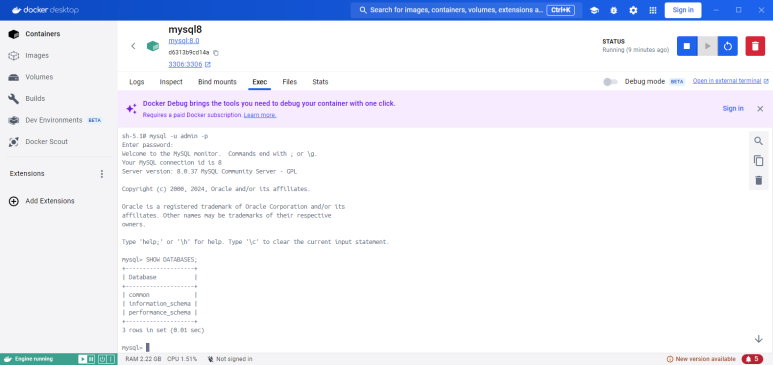Open the 3306:3306 port link
This screenshot has height=365, width=773.
click(185, 65)
